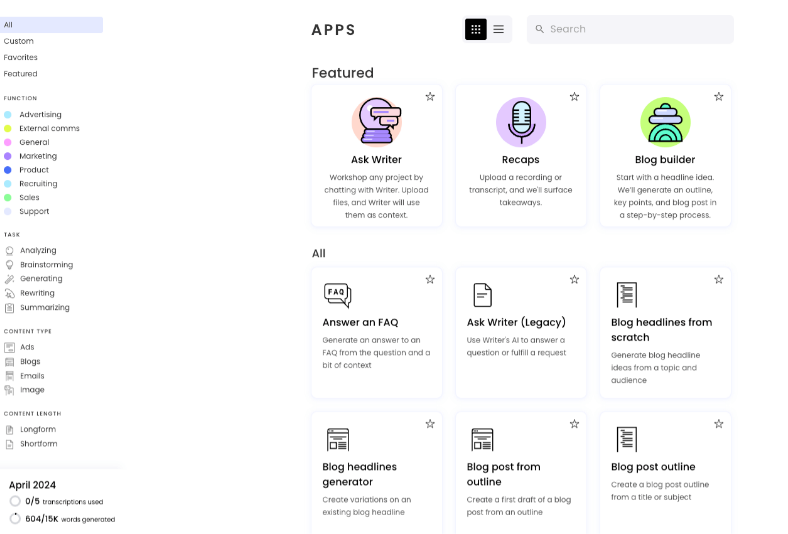The height and width of the screenshot is (534, 788).
Task: Star the Blog post outline card
Action: [719, 424]
